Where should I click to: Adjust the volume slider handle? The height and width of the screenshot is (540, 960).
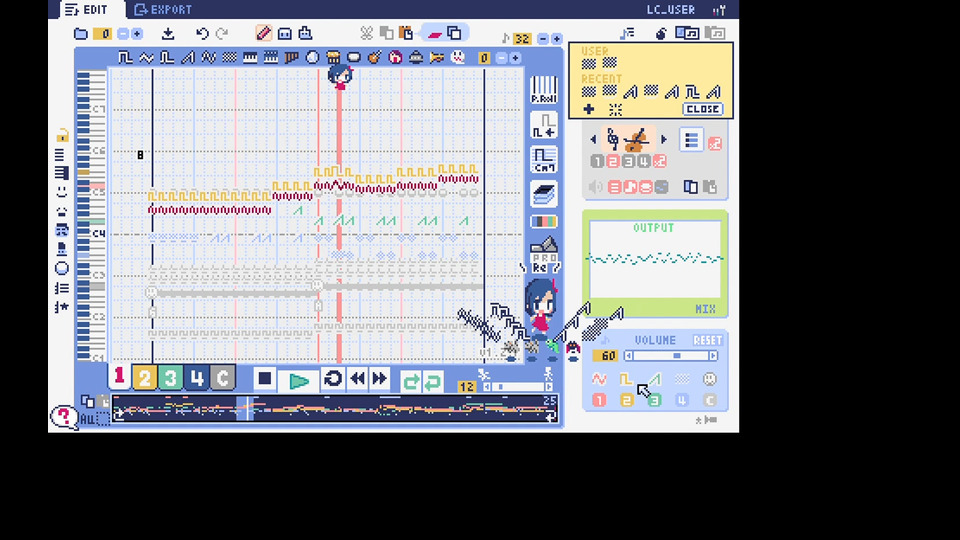(x=677, y=356)
